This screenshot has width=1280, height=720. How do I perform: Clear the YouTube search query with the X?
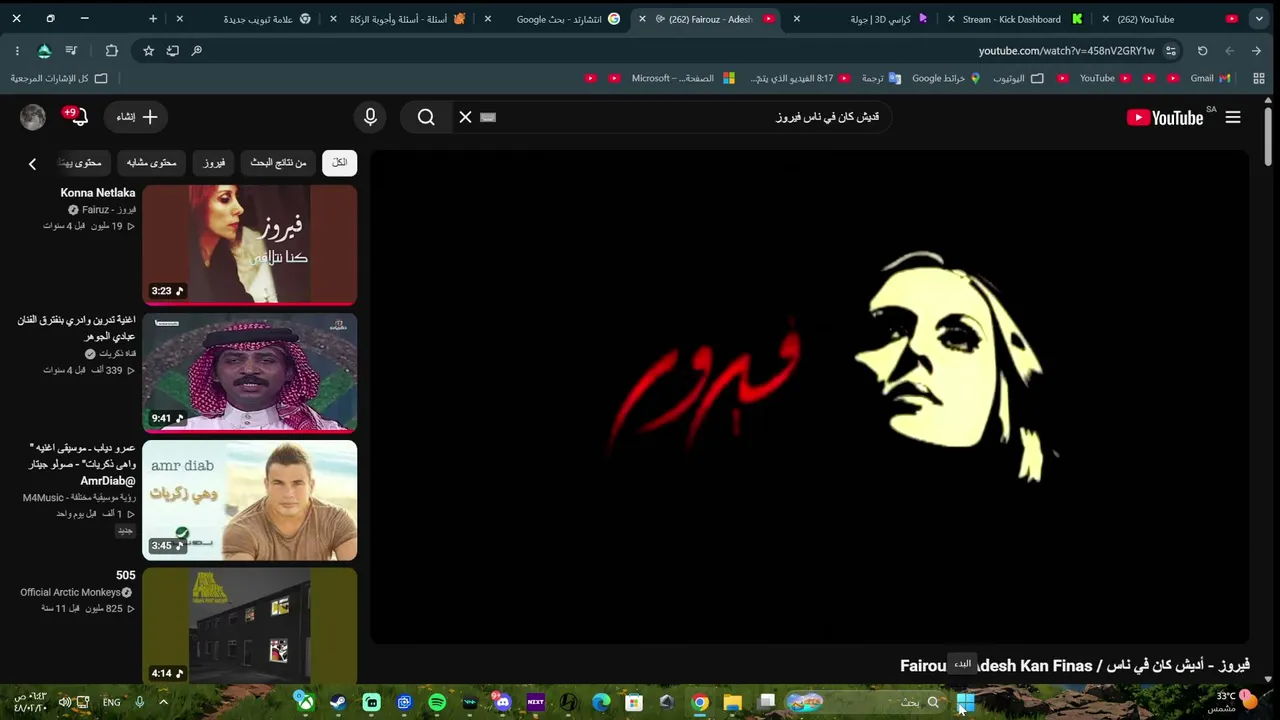(465, 117)
